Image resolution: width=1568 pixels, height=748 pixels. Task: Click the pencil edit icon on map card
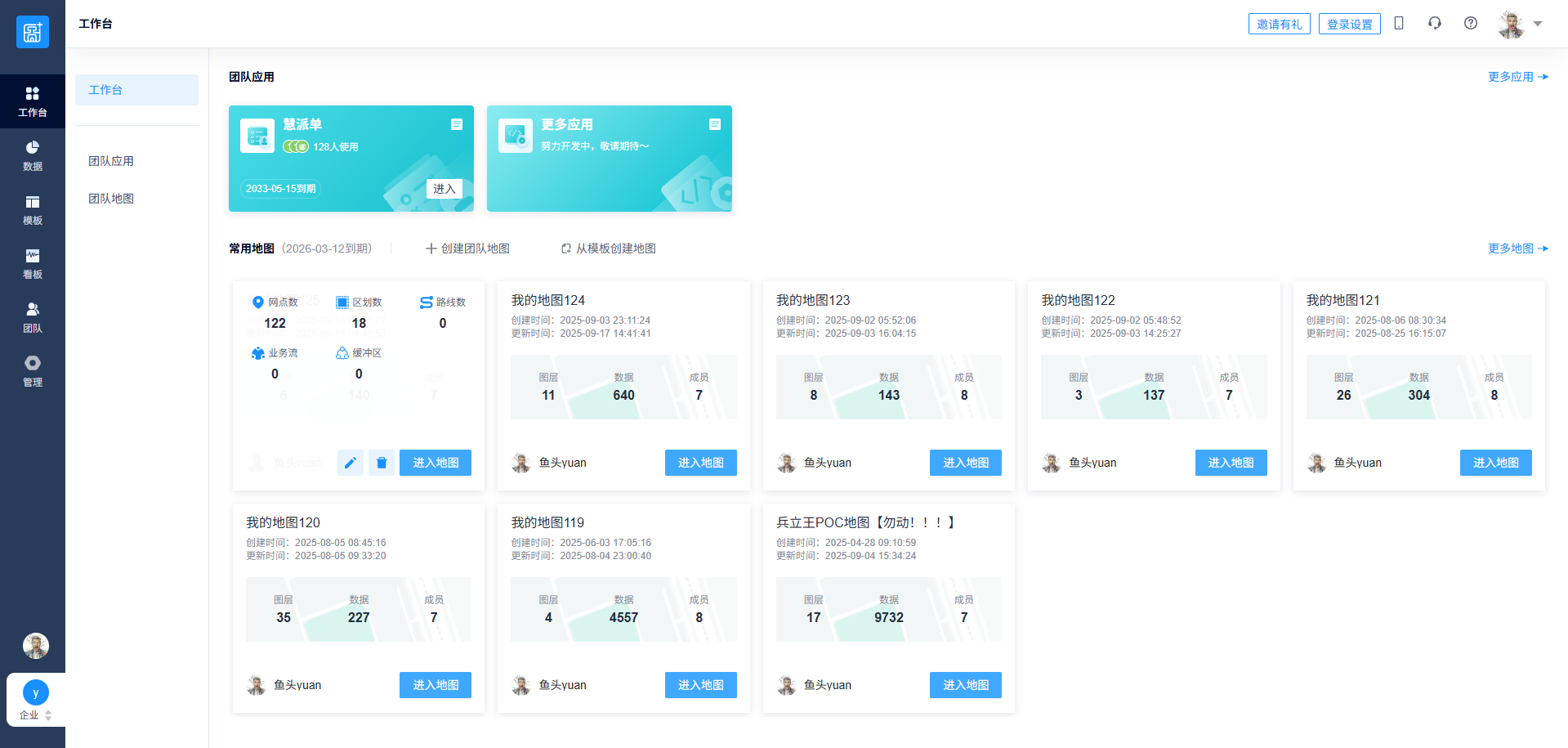(x=350, y=463)
